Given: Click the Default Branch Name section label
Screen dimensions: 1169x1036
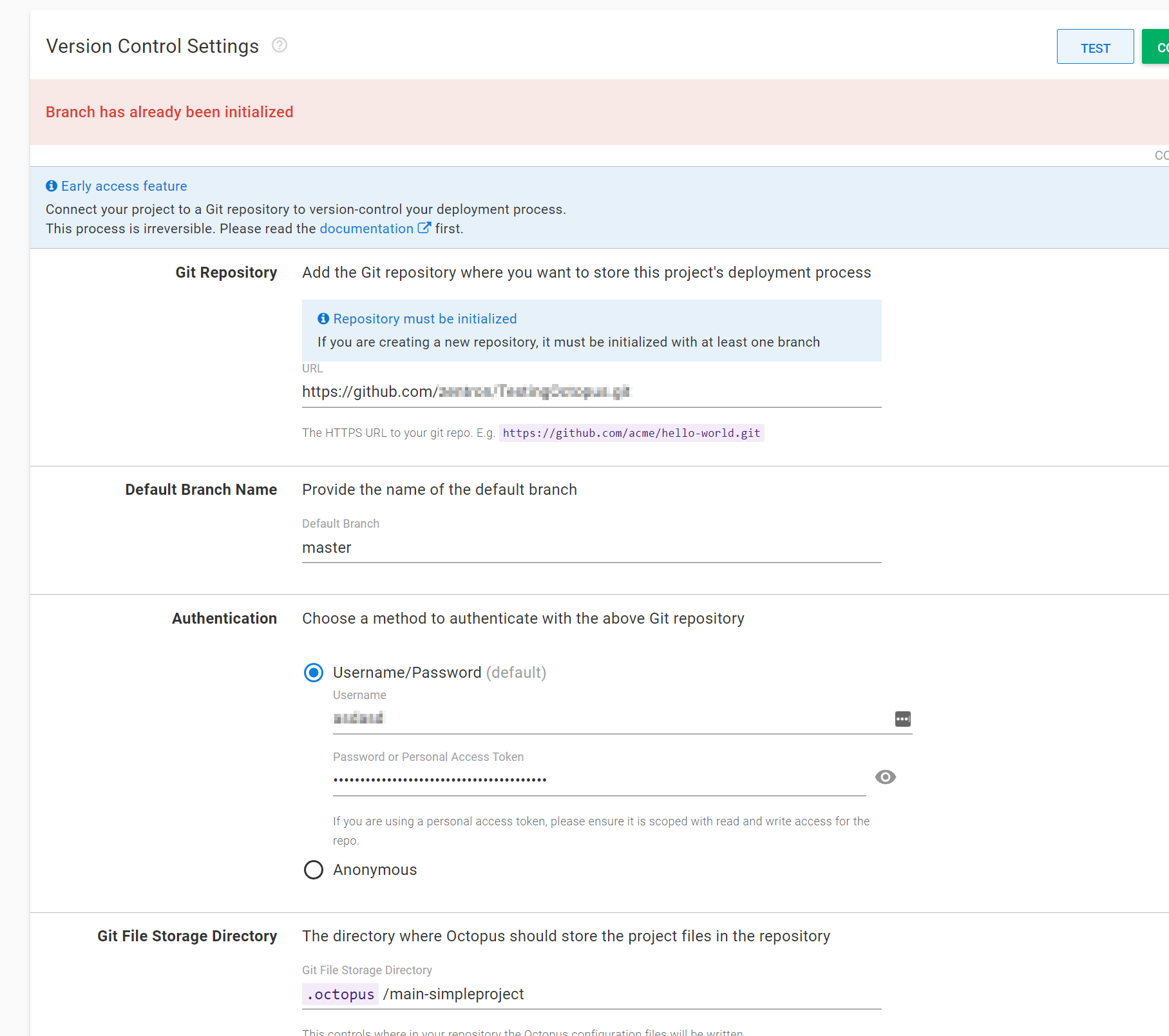Looking at the screenshot, I should (201, 490).
